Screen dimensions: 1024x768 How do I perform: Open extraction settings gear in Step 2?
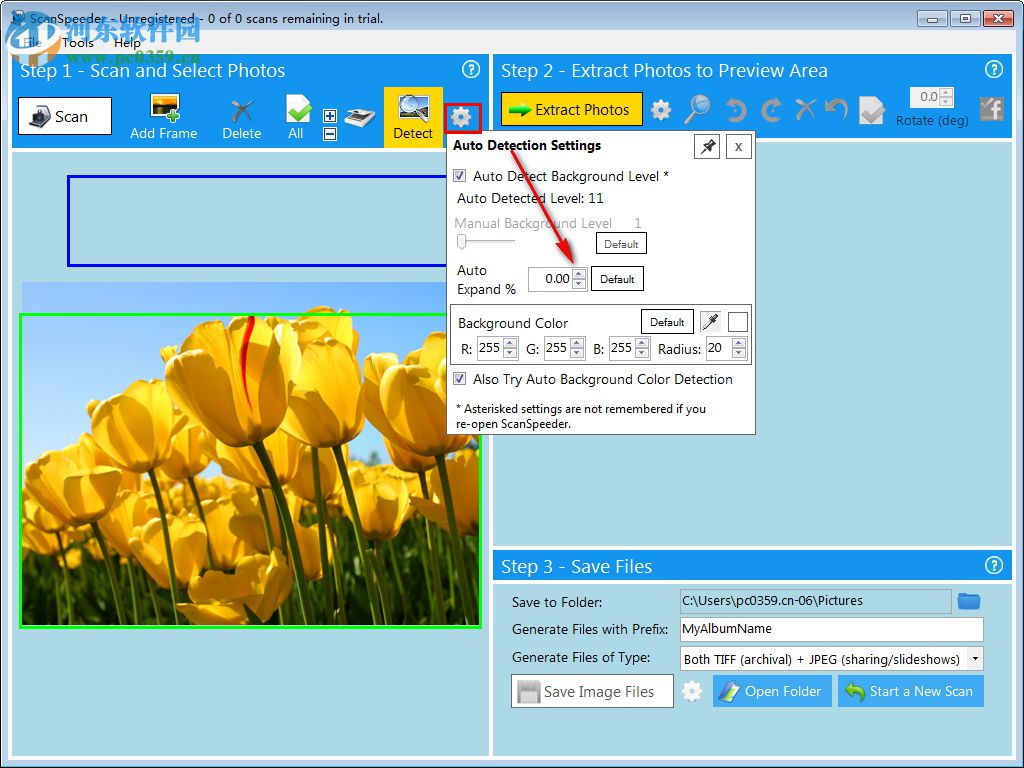coord(661,110)
